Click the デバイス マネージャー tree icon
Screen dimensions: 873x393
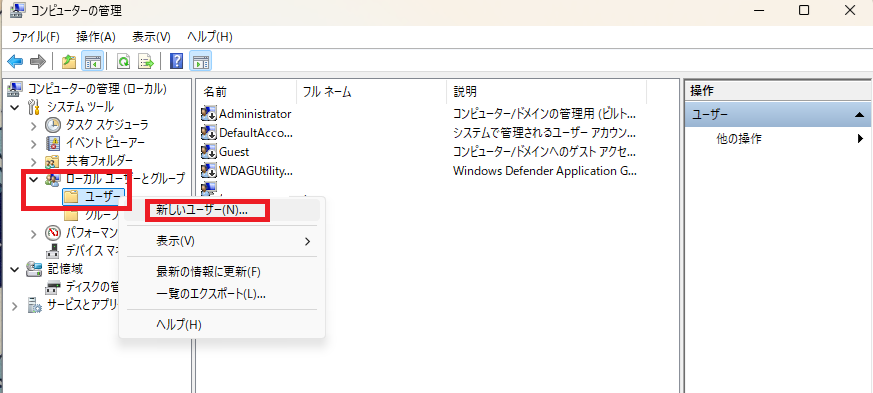[x=53, y=250]
